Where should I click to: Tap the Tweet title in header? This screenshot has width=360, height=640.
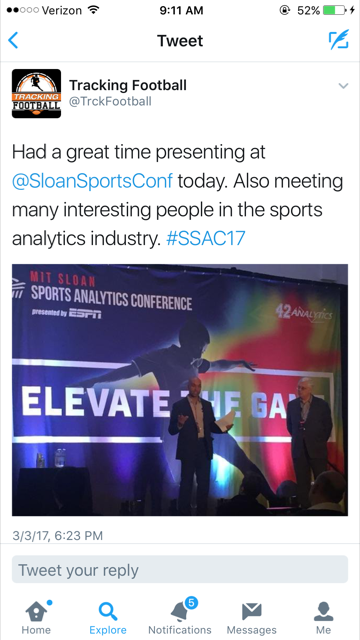tap(180, 41)
